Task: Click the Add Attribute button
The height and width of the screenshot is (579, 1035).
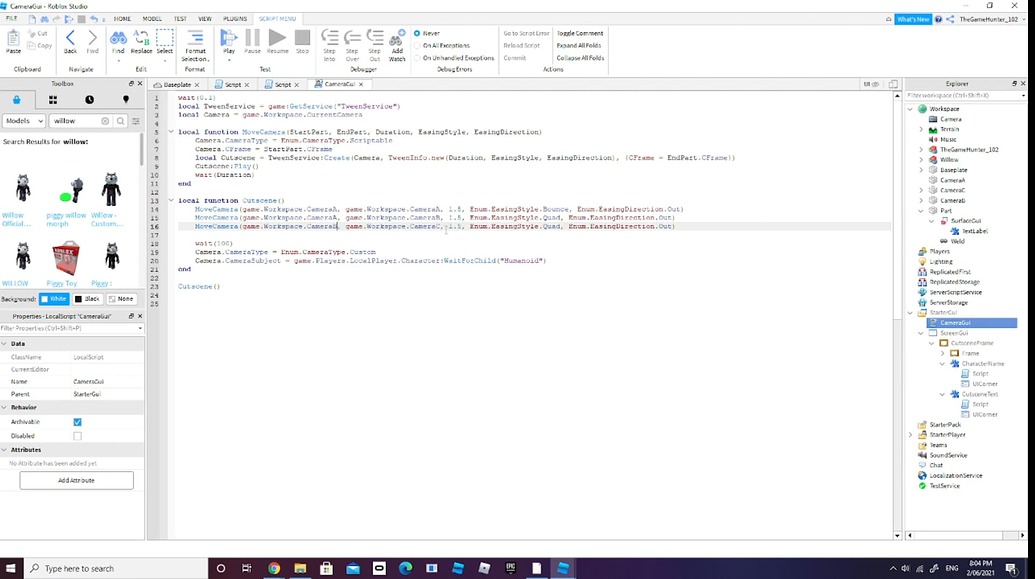Action: pyautogui.click(x=76, y=480)
